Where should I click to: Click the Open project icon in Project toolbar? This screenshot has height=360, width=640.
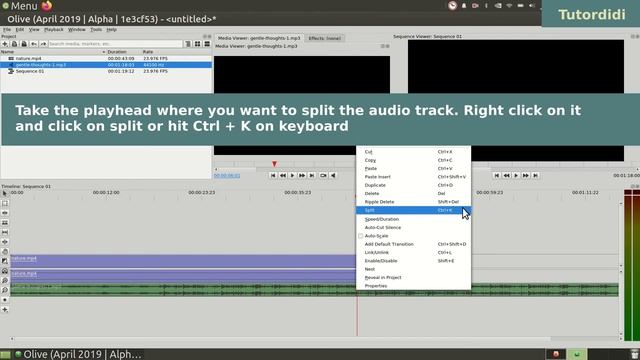[14, 44]
